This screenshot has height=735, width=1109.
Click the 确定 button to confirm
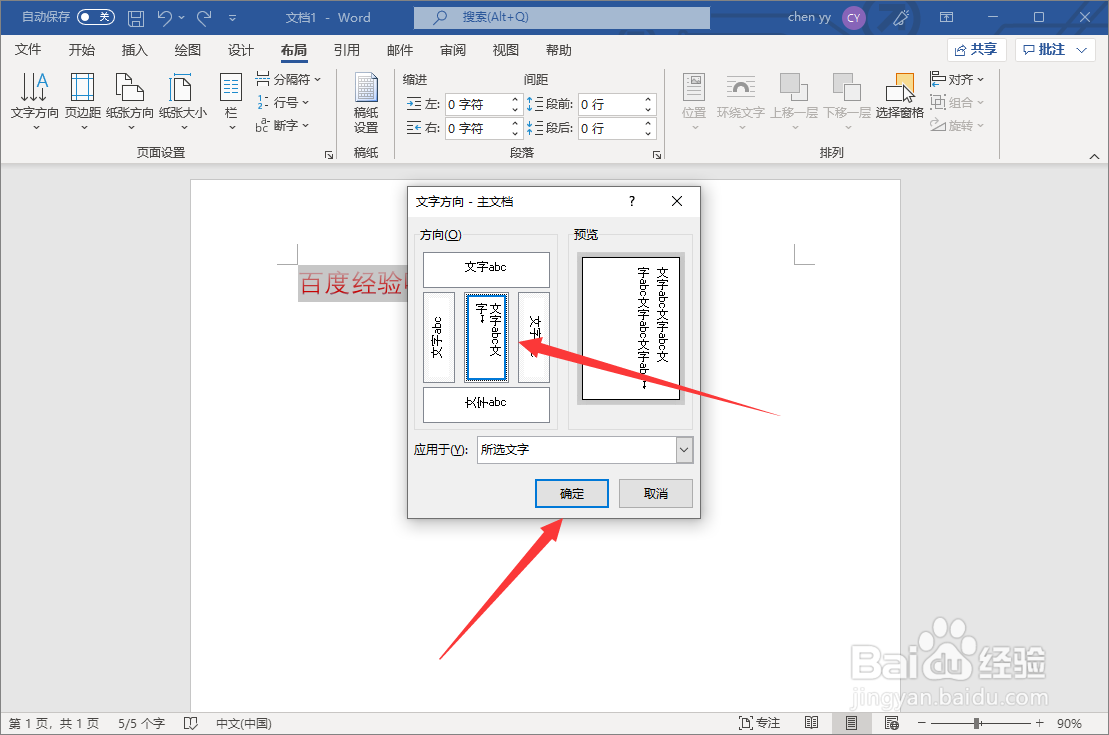click(571, 493)
